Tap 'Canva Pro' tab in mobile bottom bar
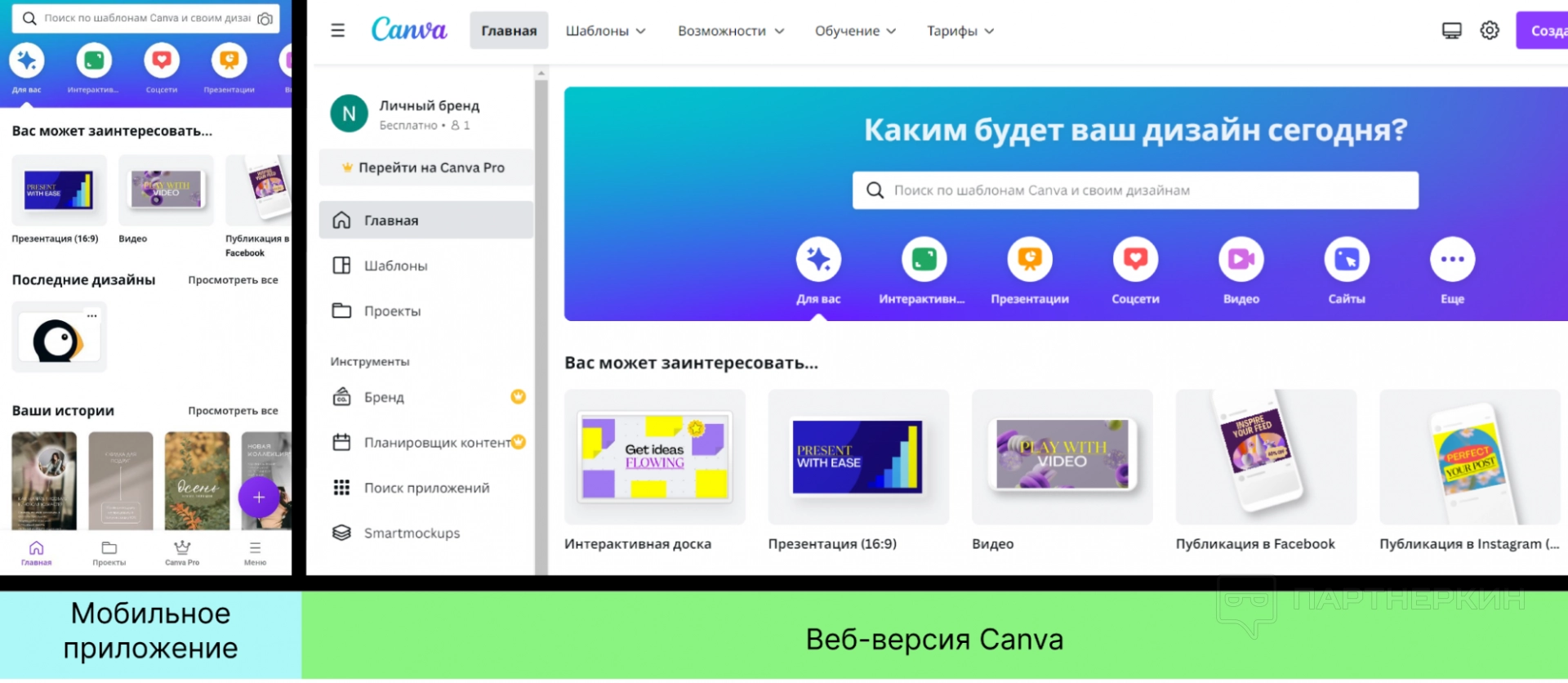The height and width of the screenshot is (683, 1568). click(182, 553)
